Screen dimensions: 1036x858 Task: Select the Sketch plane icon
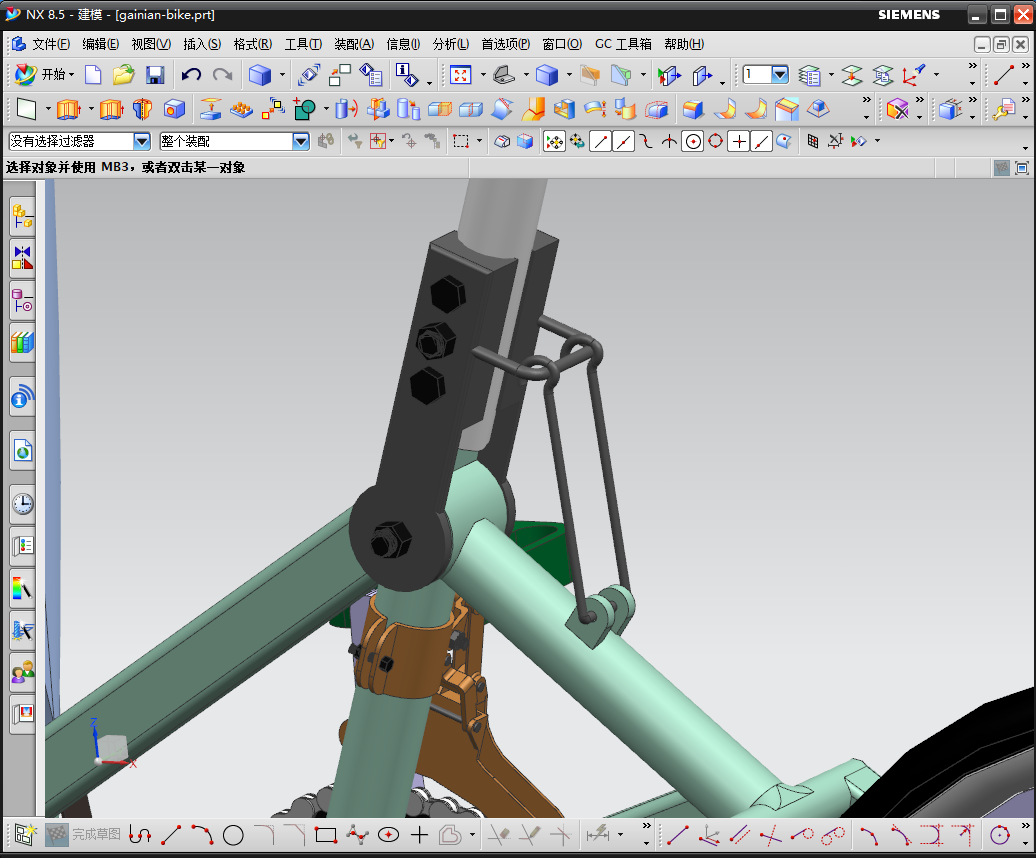coord(26,109)
